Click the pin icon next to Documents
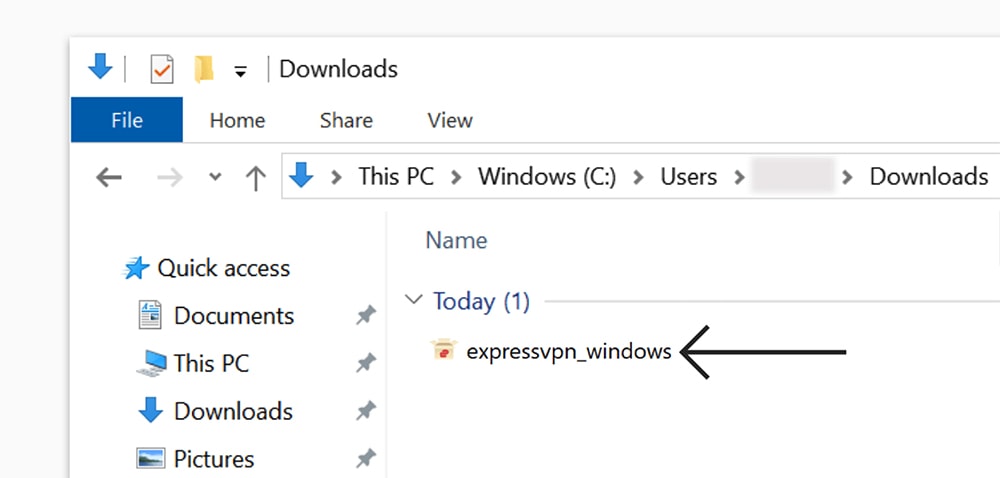This screenshot has height=478, width=1000. pos(366,315)
